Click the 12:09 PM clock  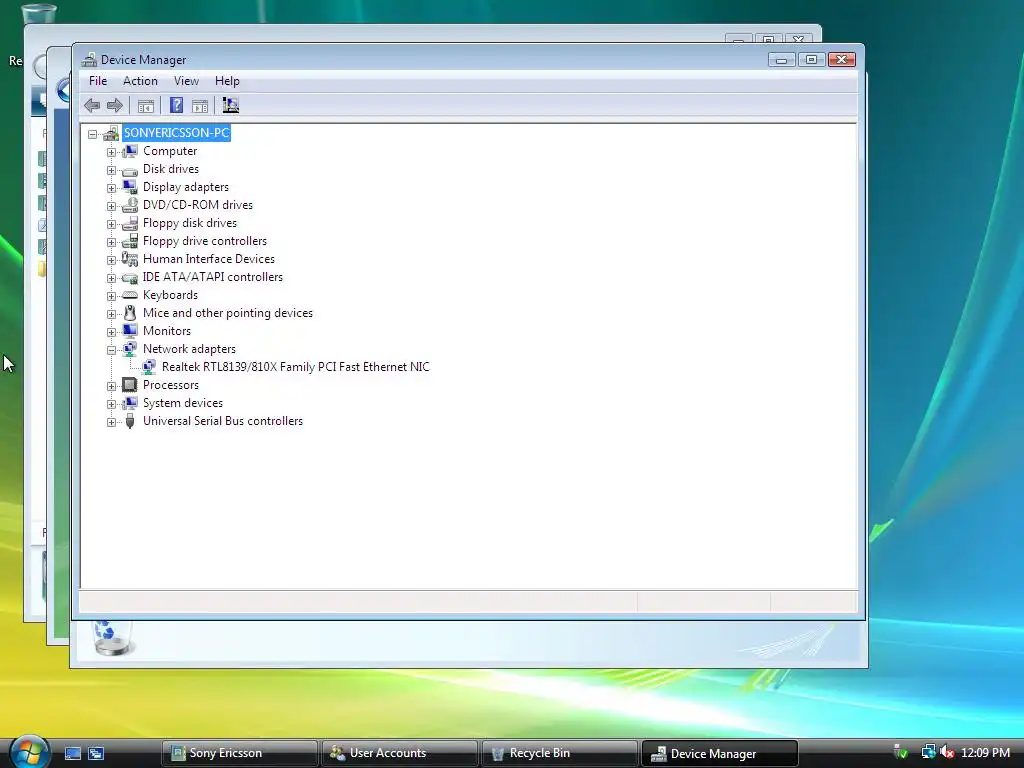(x=985, y=753)
